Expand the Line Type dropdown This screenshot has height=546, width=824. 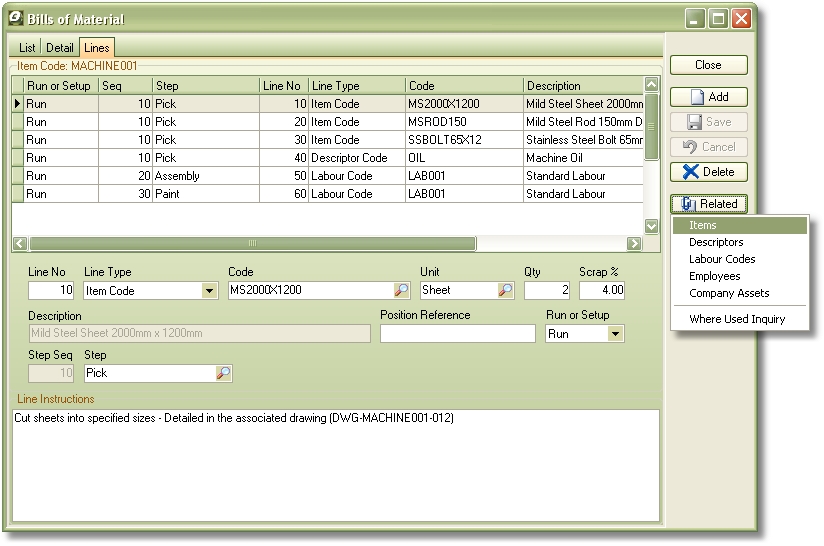[x=209, y=291]
